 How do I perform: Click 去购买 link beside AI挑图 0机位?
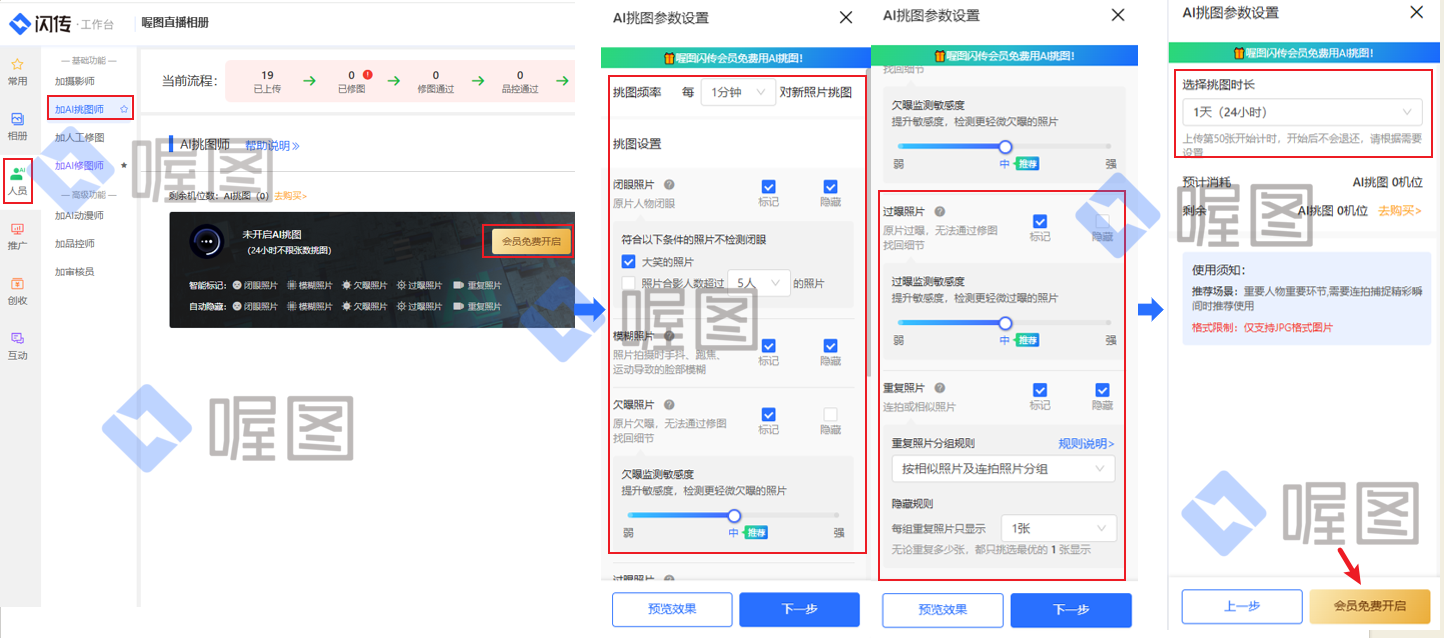tap(1400, 210)
